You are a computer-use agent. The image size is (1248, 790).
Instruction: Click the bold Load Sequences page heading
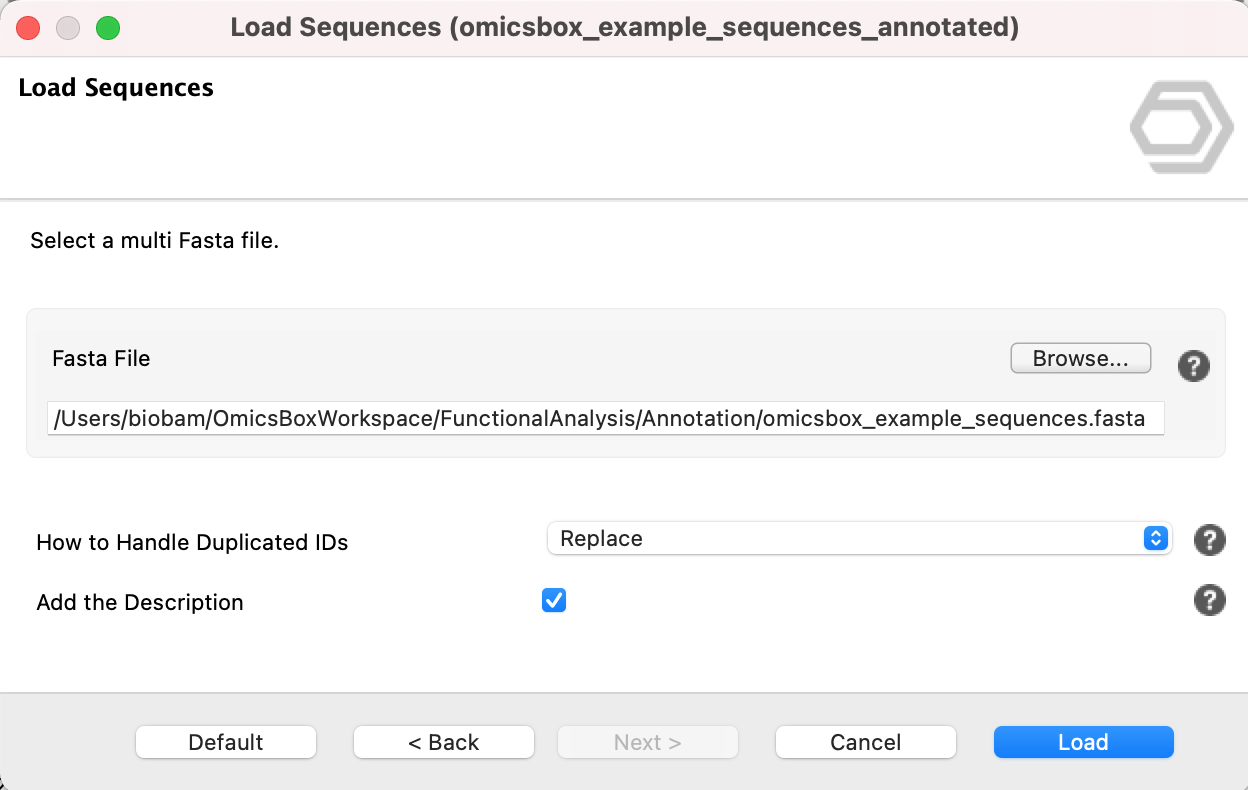point(116,88)
